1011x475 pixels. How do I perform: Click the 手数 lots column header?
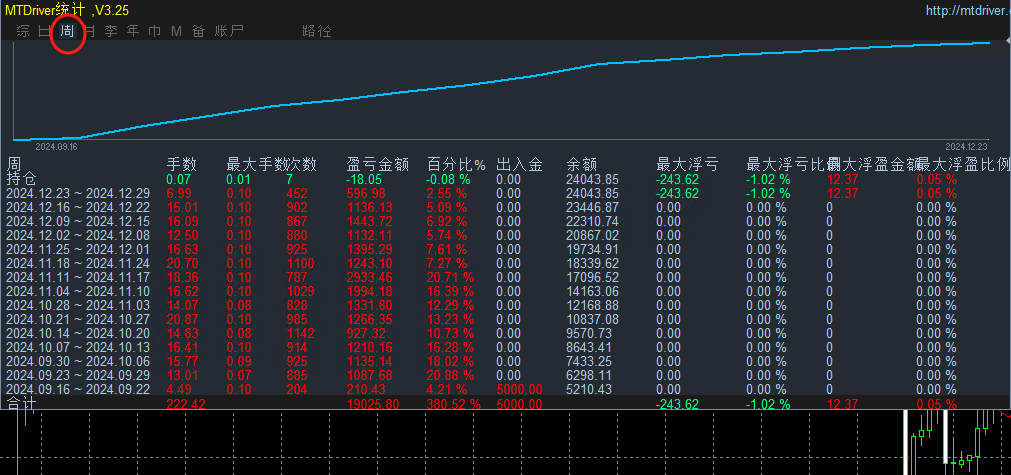click(x=181, y=165)
